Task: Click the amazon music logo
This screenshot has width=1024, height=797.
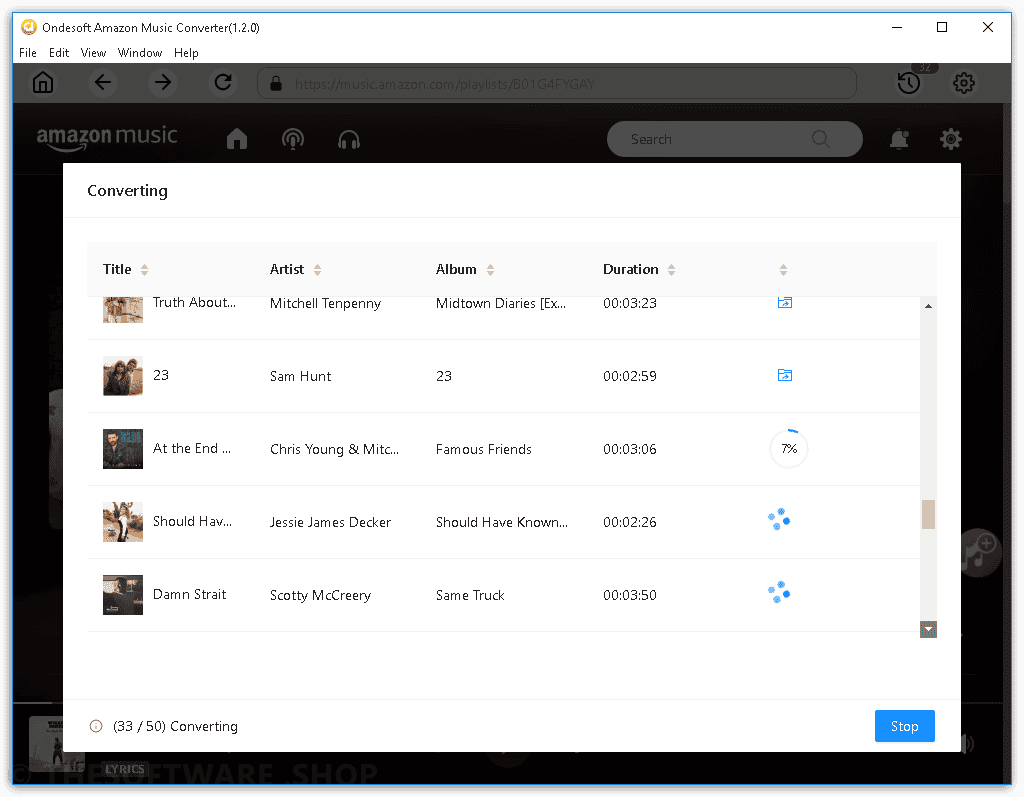Action: pos(107,137)
